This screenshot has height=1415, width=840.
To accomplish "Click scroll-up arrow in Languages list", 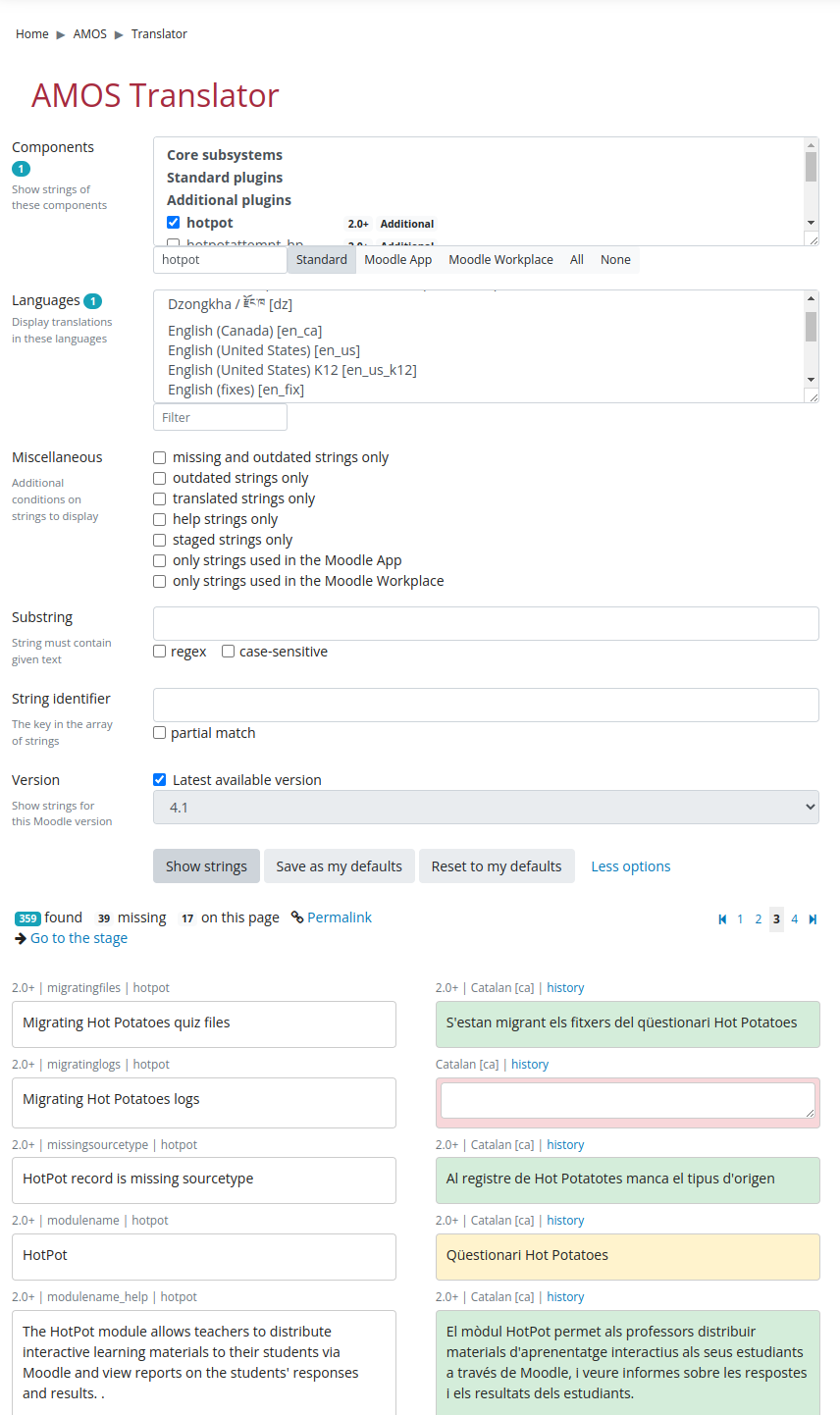I will (811, 297).
